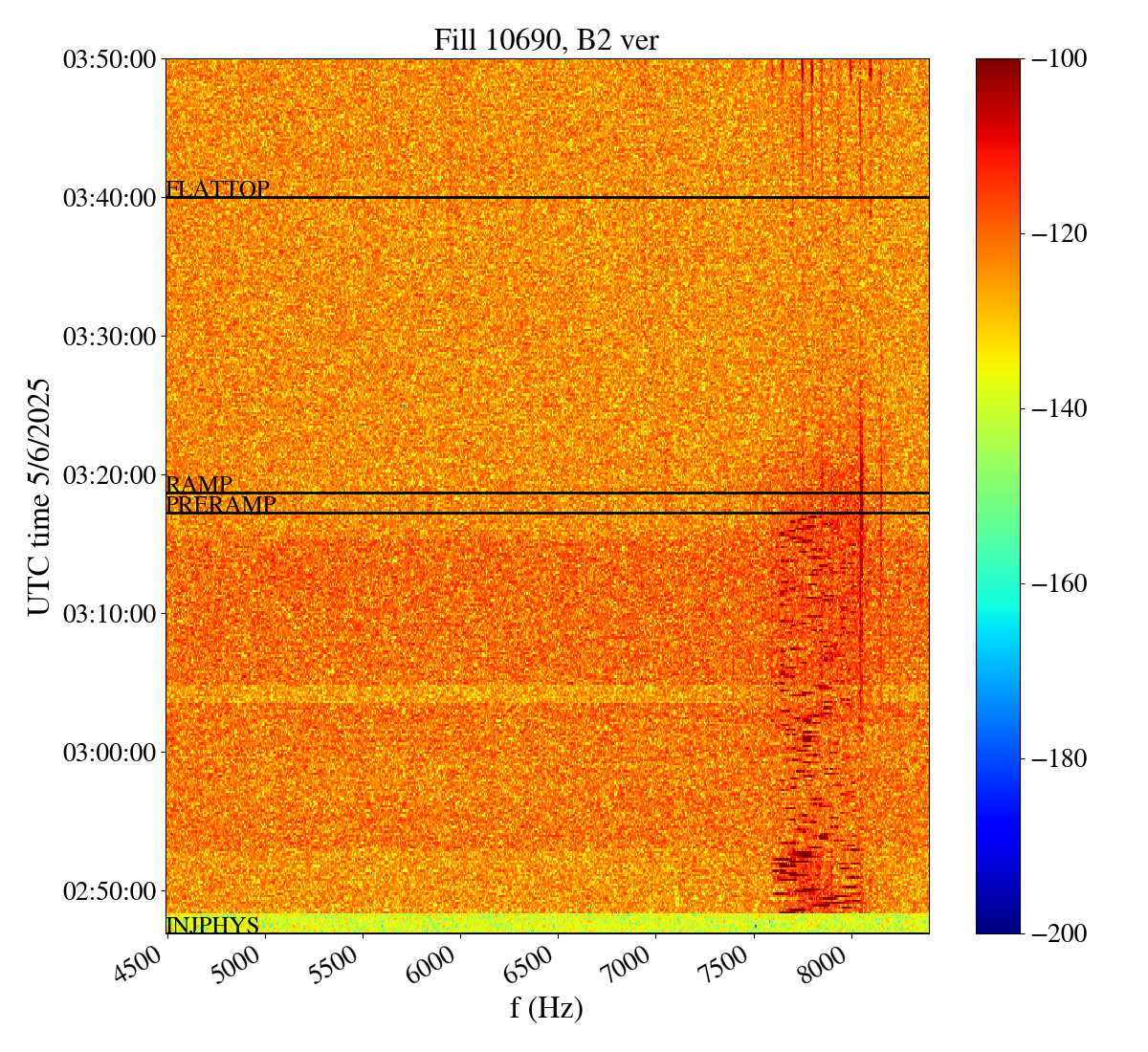
Task: Click the RAMP marker label
Action: point(199,485)
